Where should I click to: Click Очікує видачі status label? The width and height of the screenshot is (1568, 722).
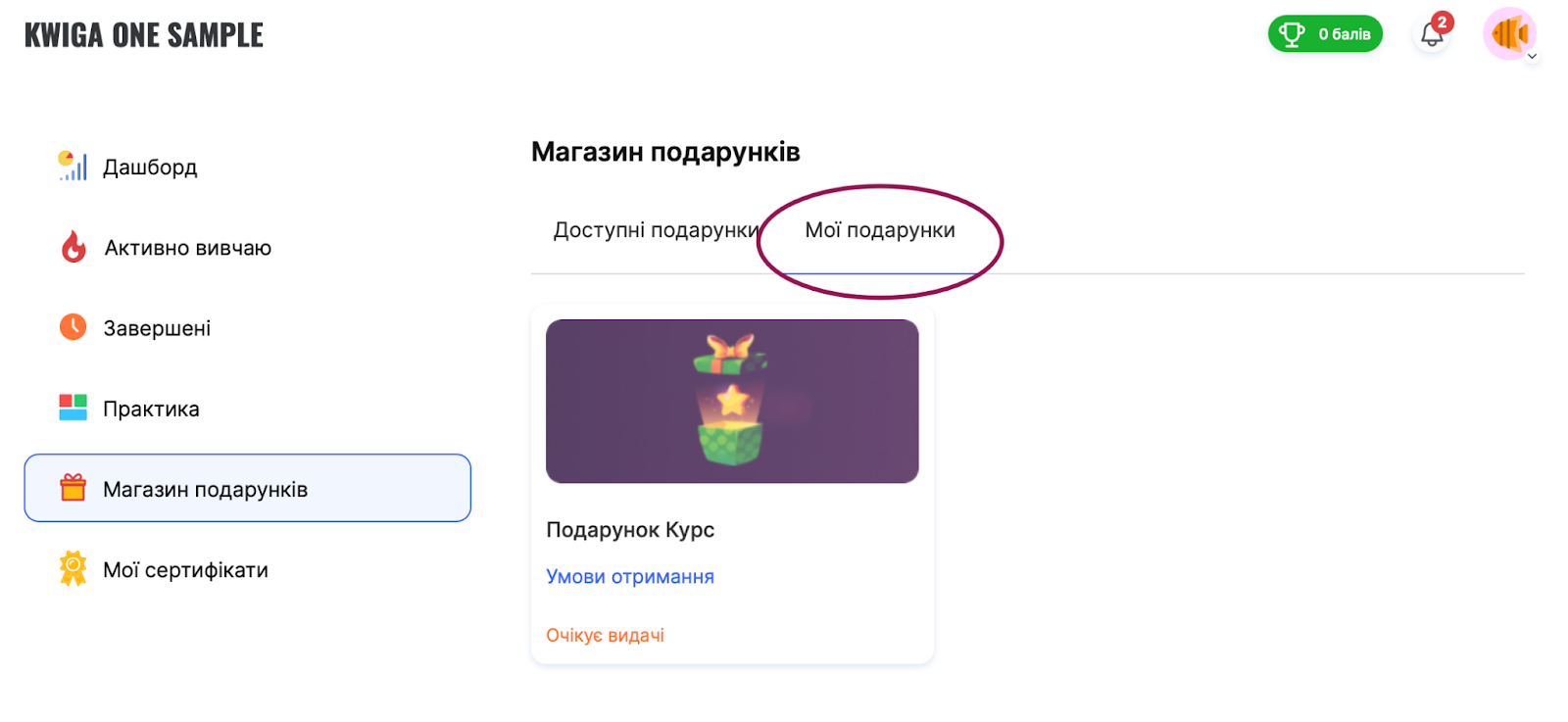[x=605, y=636]
